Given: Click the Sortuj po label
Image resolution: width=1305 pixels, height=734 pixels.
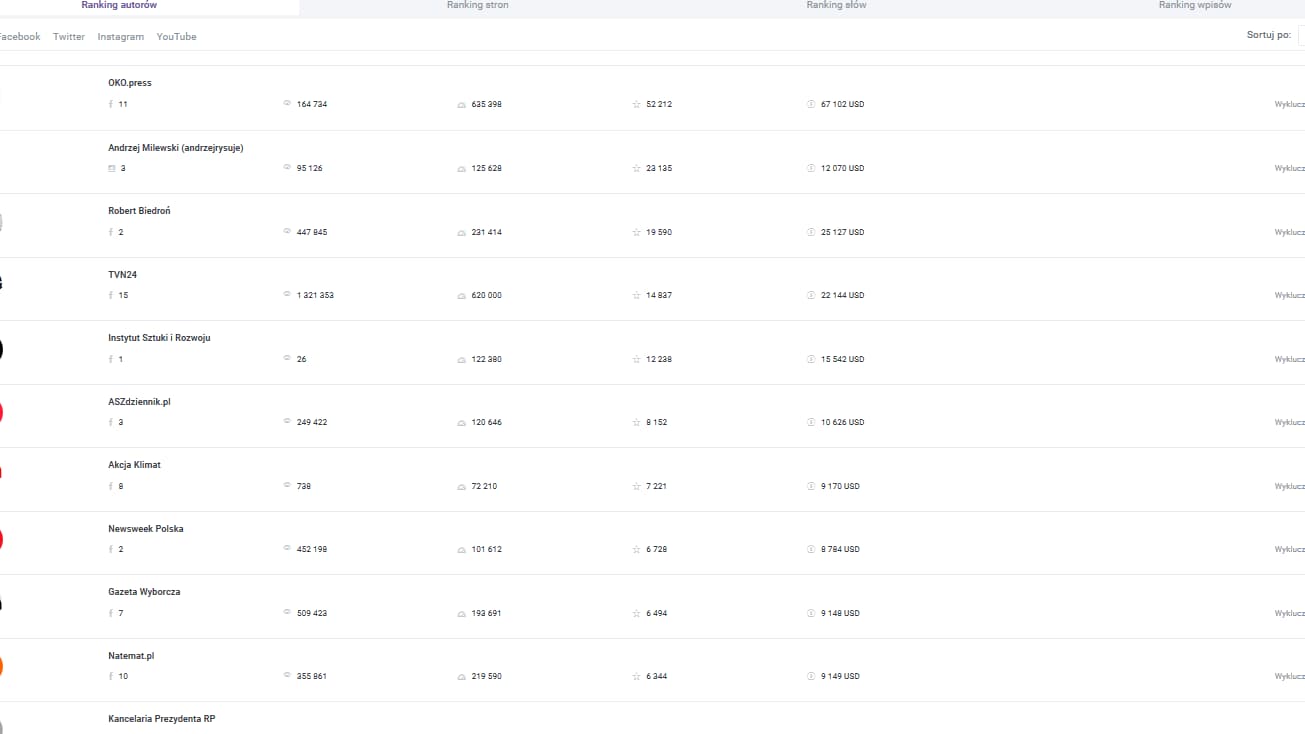Looking at the screenshot, I should tap(1268, 35).
